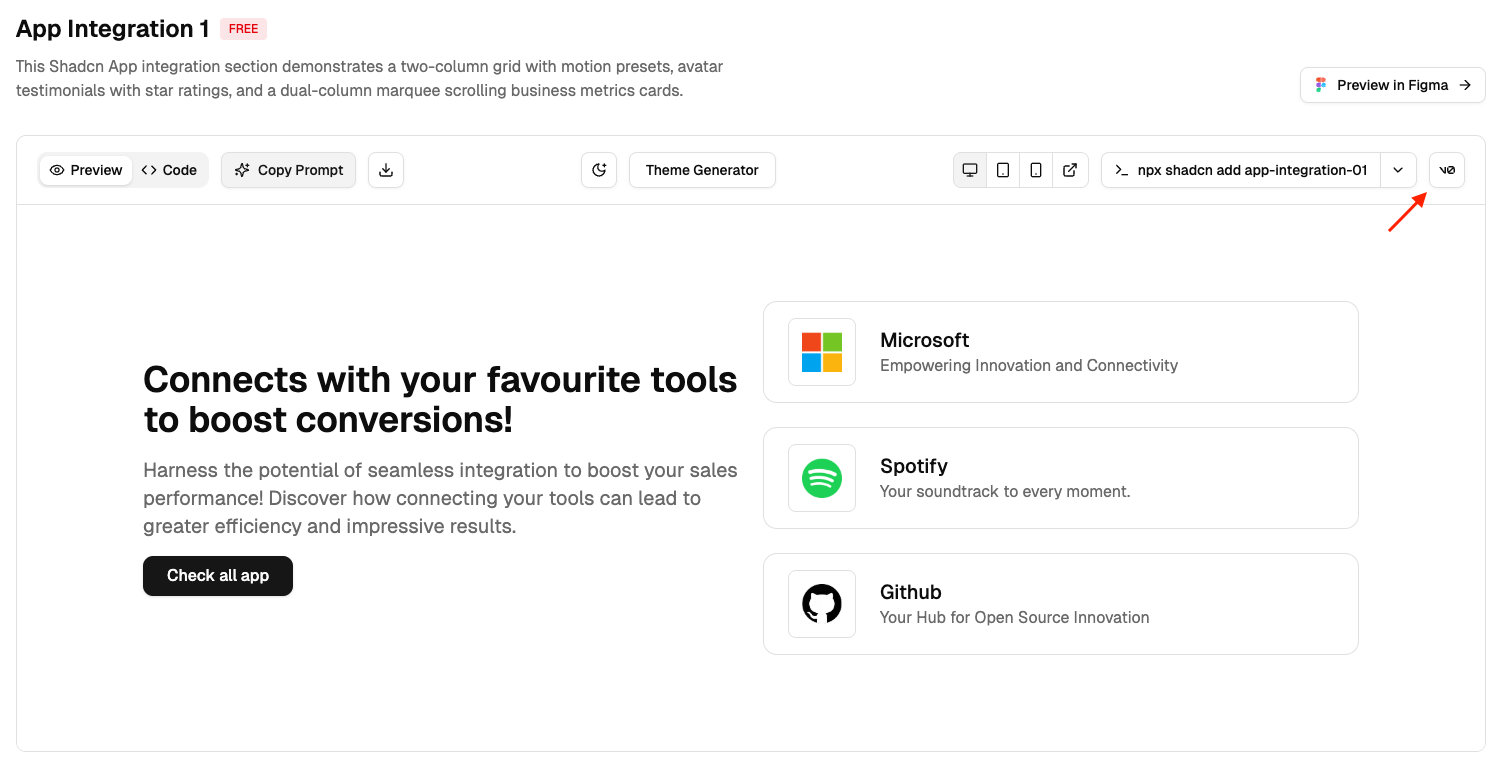Viewport: 1504px width, 773px height.
Task: Copy the npx shadcn add command
Action: pos(1241,170)
